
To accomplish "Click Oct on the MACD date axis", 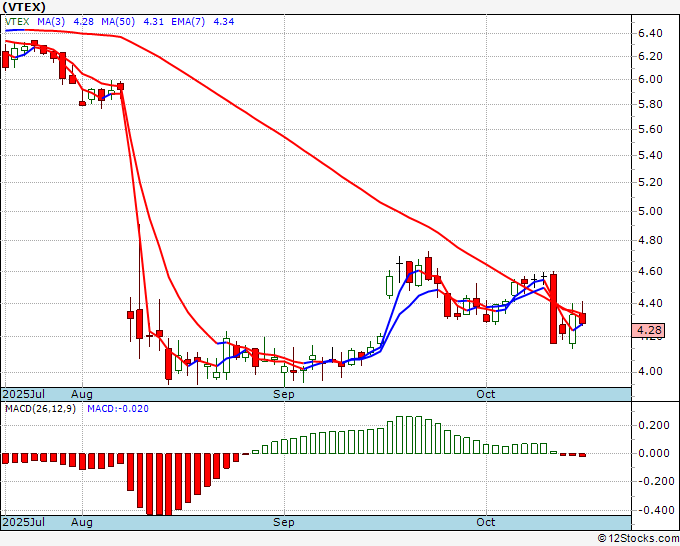I will (x=486, y=522).
